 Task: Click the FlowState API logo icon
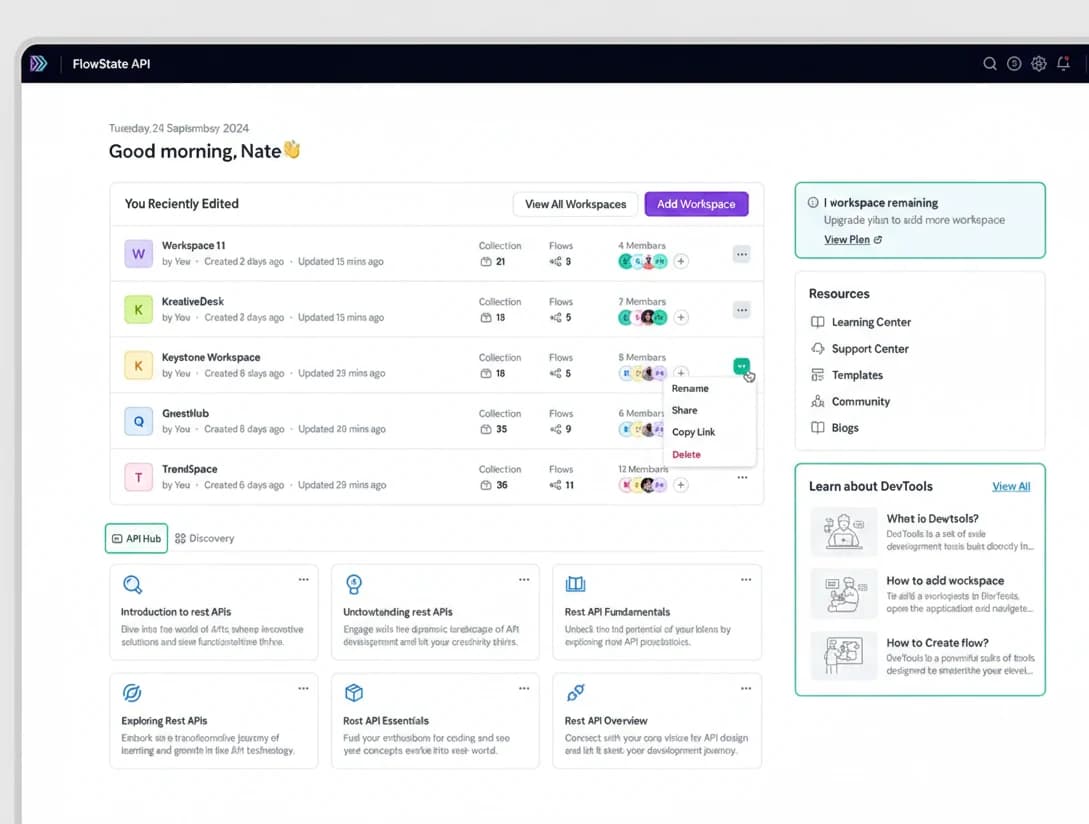pos(39,64)
